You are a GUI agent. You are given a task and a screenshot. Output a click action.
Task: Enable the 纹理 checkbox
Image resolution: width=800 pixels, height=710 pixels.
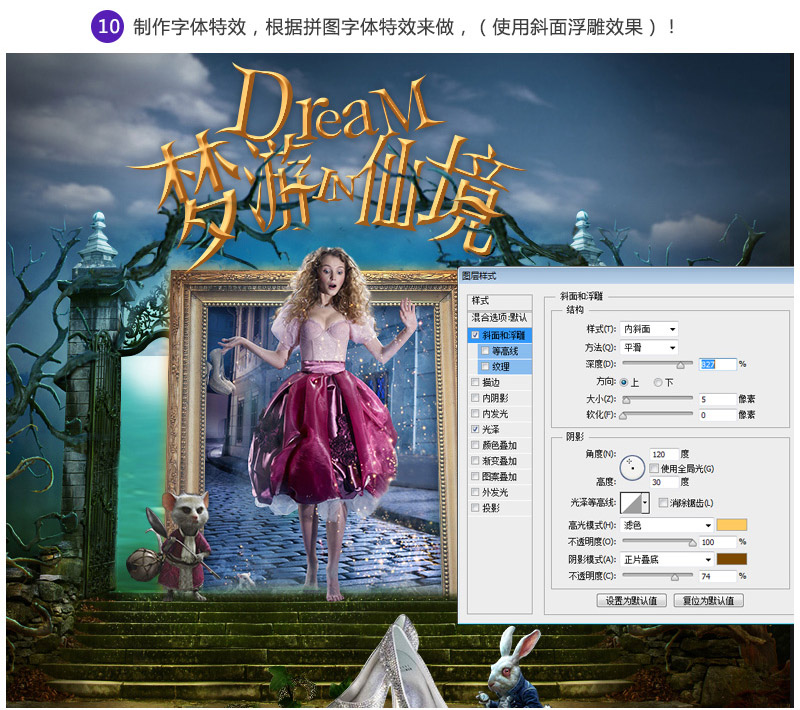pos(485,366)
